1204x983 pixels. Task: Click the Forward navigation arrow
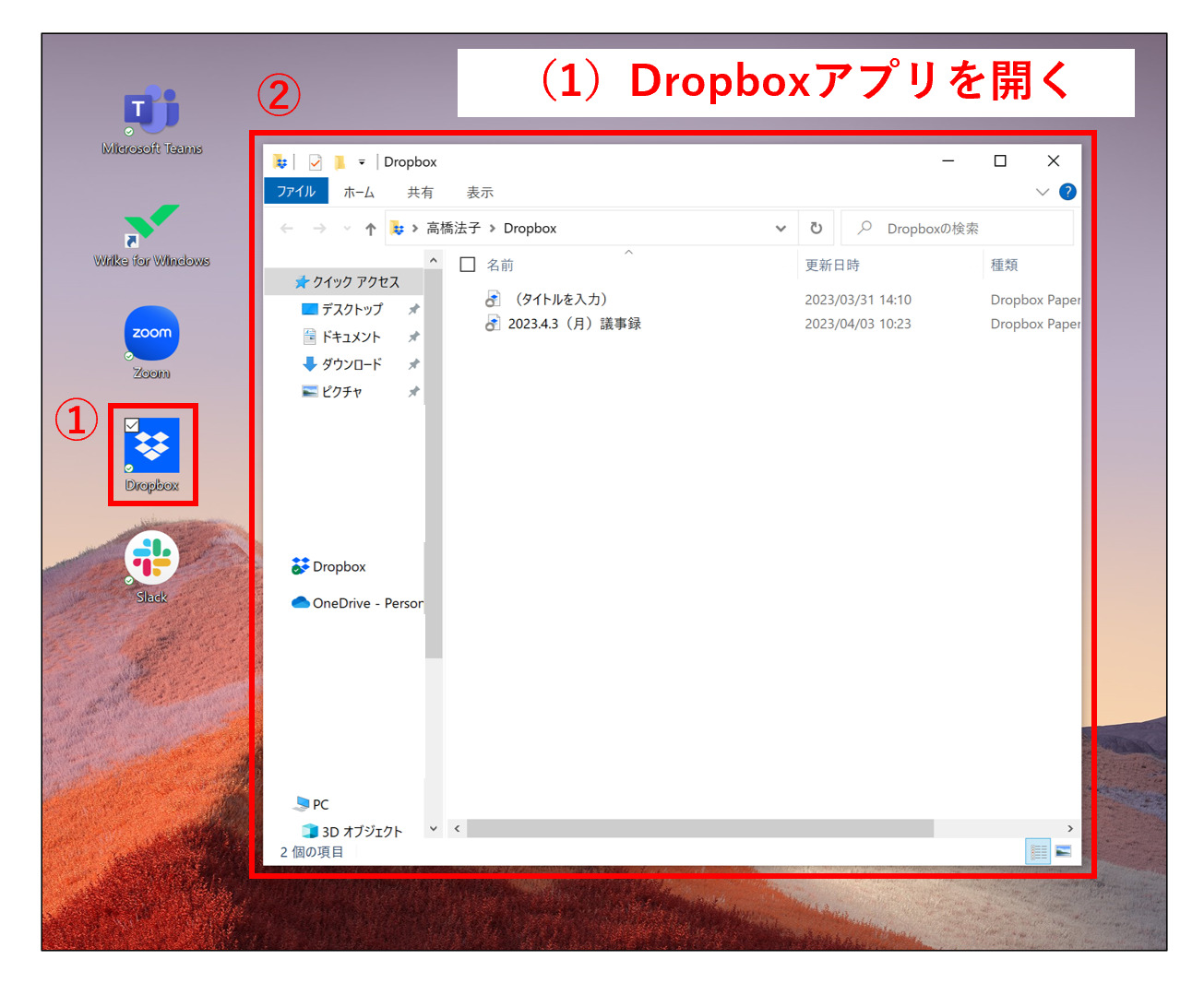click(319, 229)
